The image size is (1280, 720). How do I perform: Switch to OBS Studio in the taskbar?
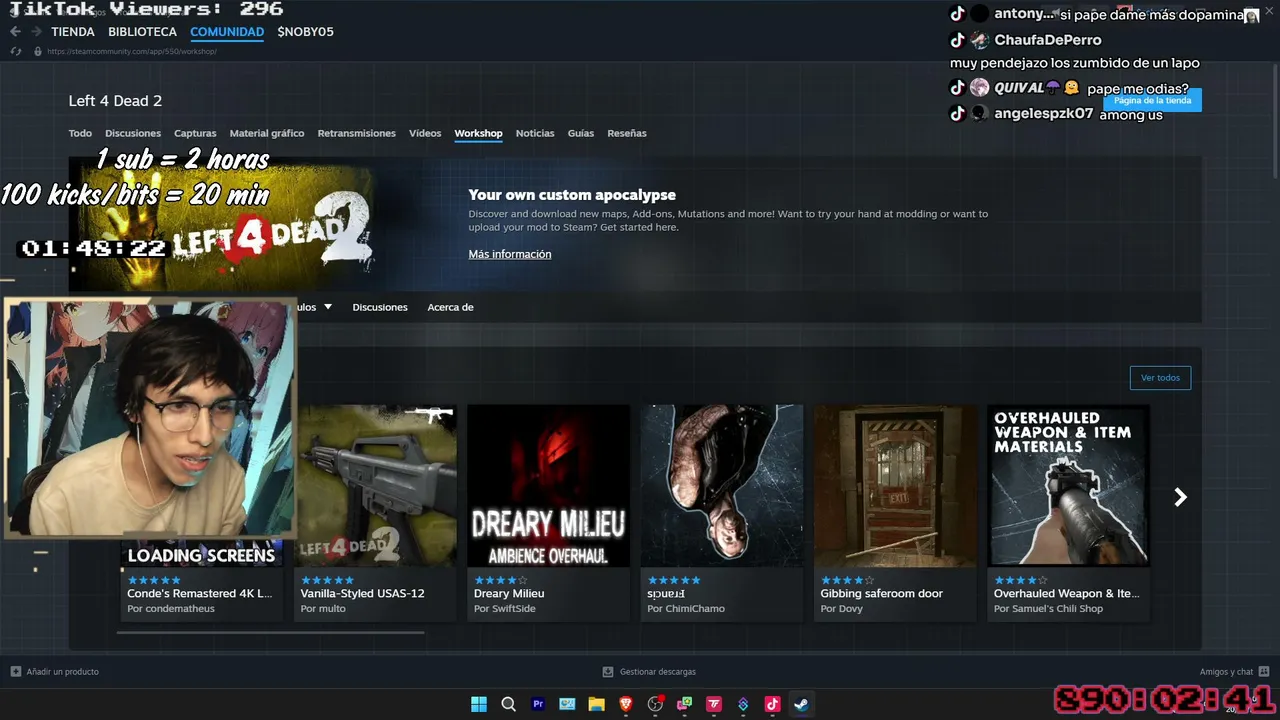[655, 704]
